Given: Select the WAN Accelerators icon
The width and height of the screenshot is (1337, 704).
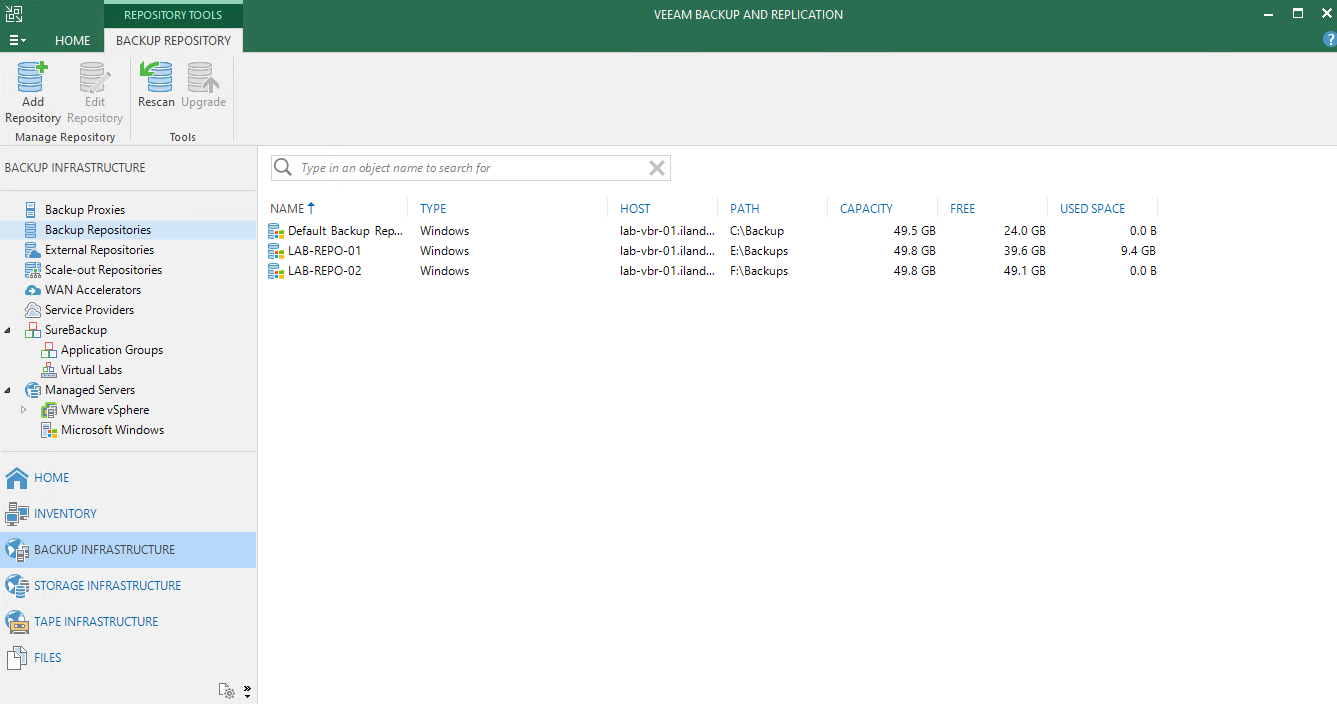Looking at the screenshot, I should pos(32,290).
